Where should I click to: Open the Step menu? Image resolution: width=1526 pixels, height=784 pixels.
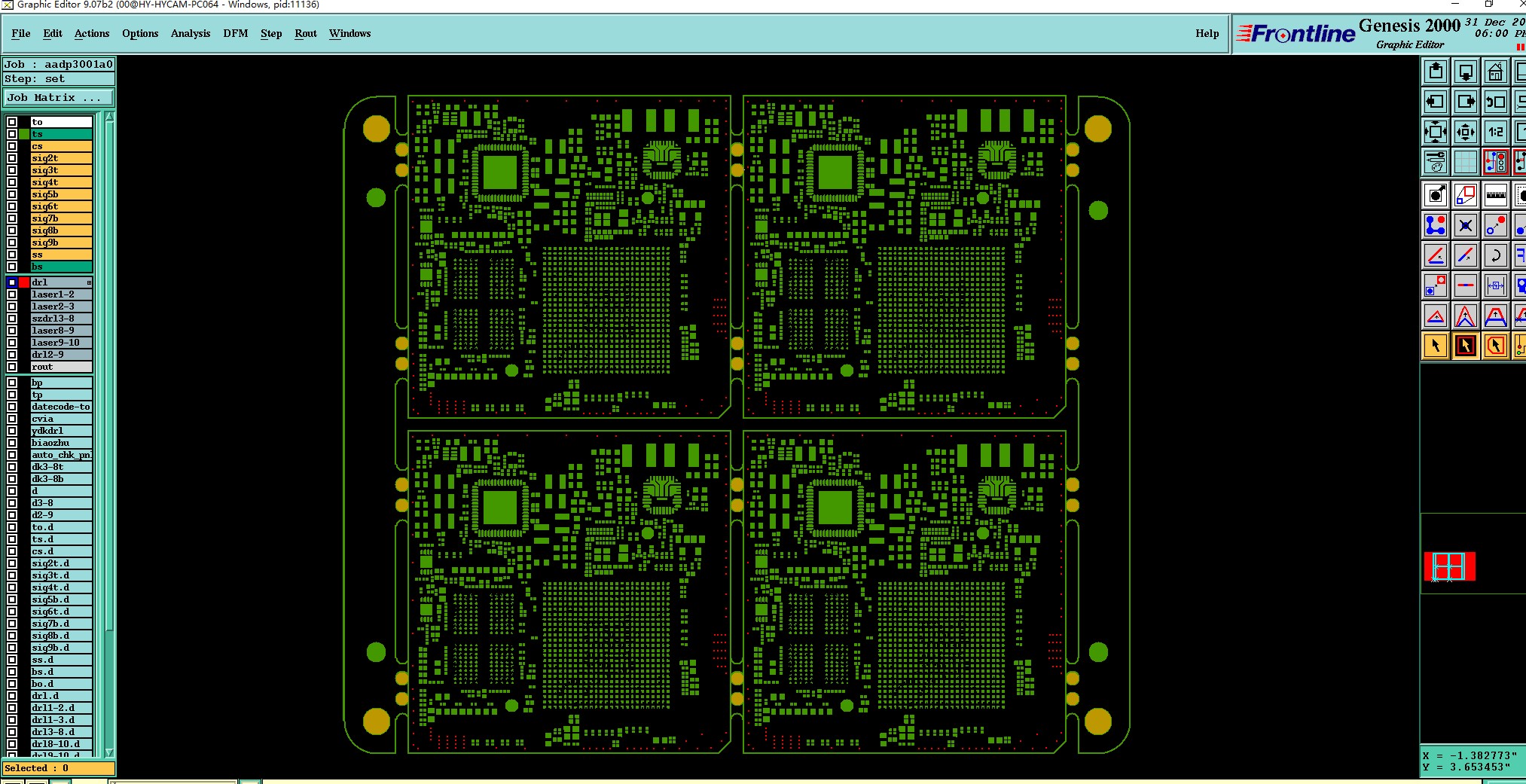271,33
